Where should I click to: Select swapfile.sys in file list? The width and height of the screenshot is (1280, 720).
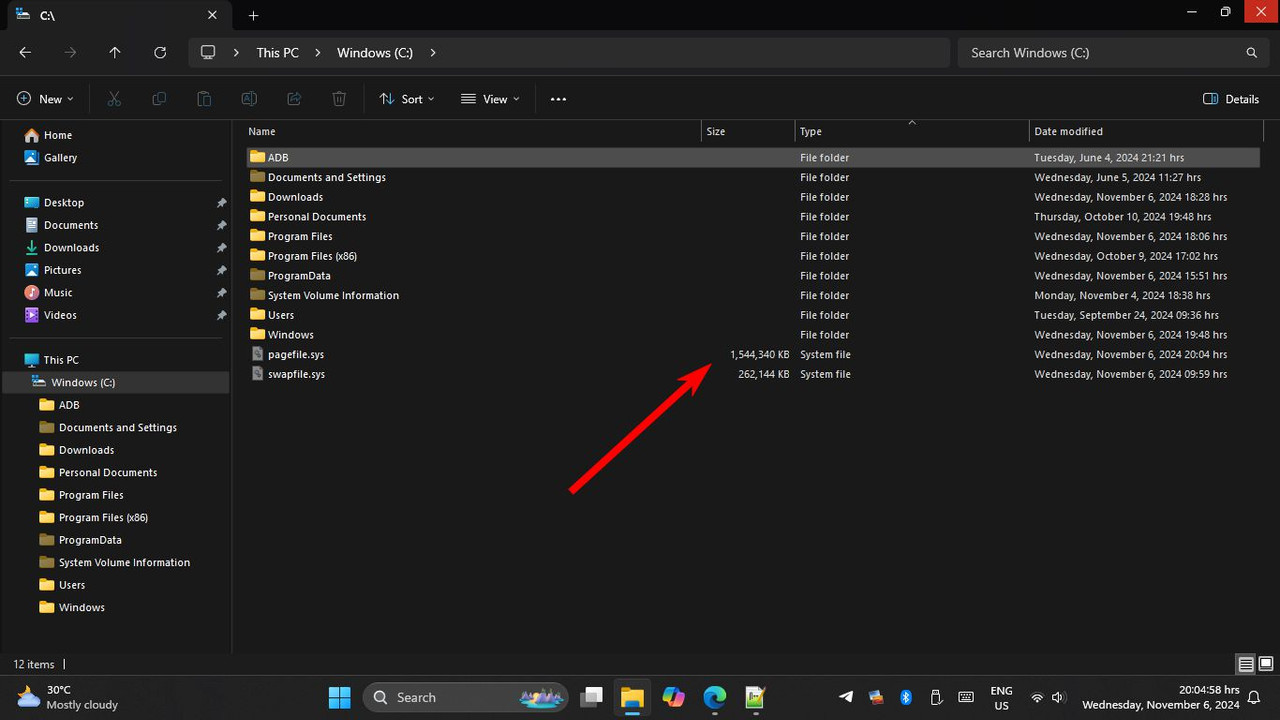pyautogui.click(x=752, y=374)
